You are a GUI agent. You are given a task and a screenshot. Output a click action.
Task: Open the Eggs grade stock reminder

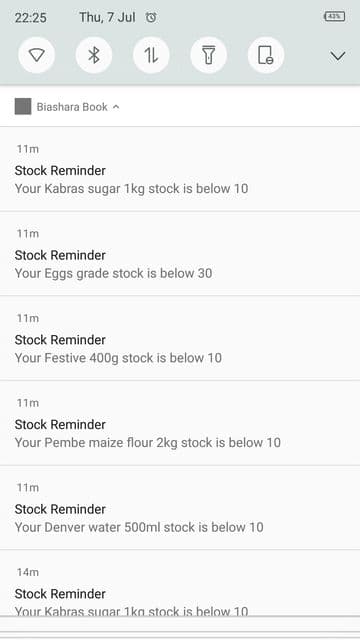(x=180, y=253)
